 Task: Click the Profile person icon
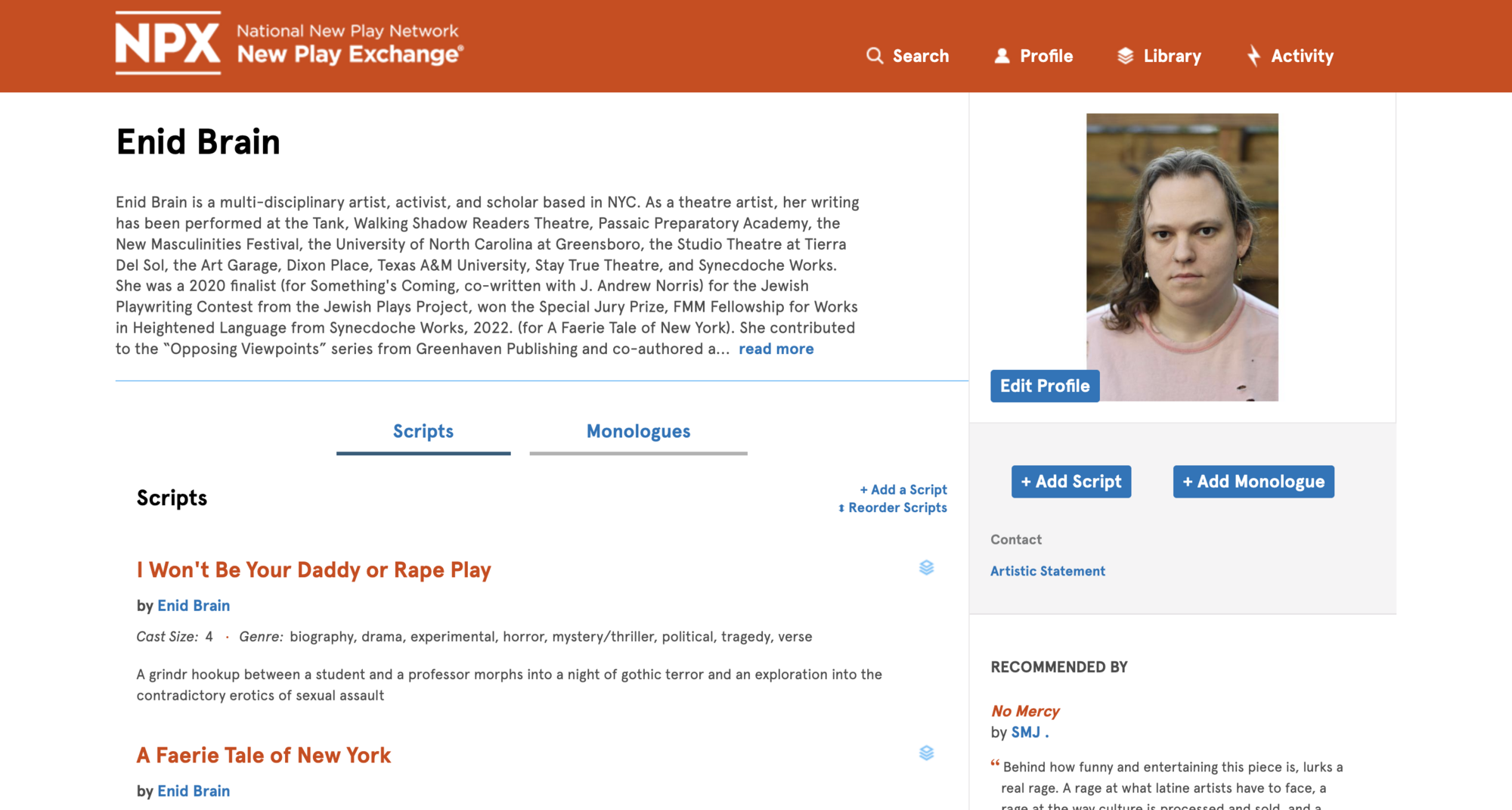tap(1002, 56)
